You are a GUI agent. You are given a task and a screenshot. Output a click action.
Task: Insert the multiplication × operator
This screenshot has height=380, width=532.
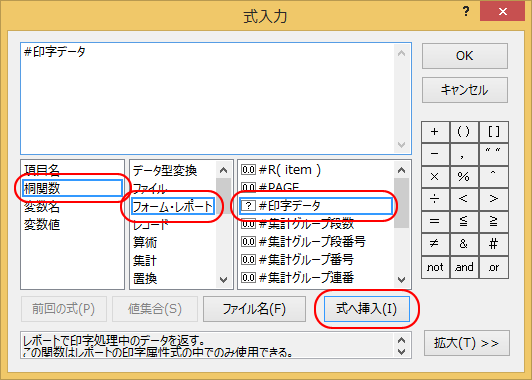435,176
